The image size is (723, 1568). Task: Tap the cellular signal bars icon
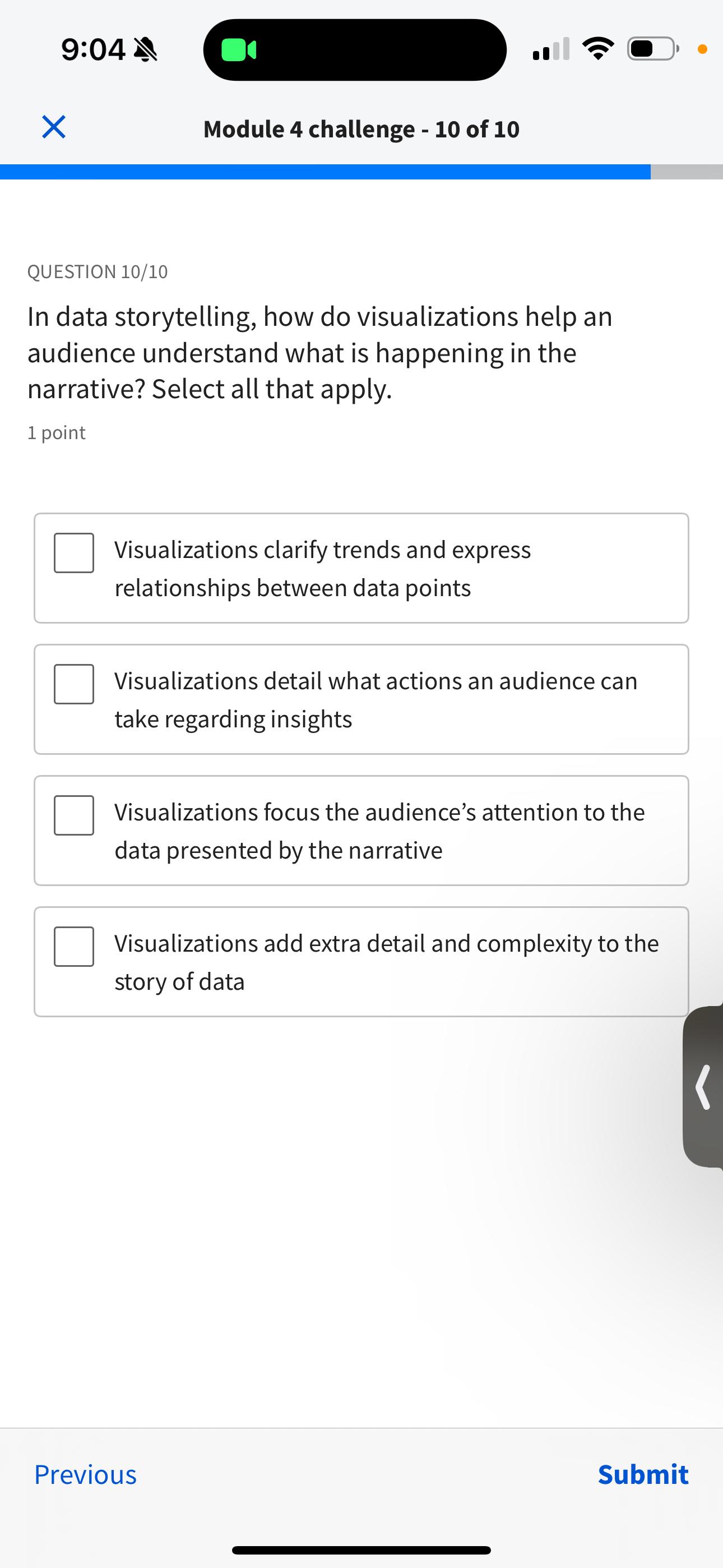click(x=551, y=49)
